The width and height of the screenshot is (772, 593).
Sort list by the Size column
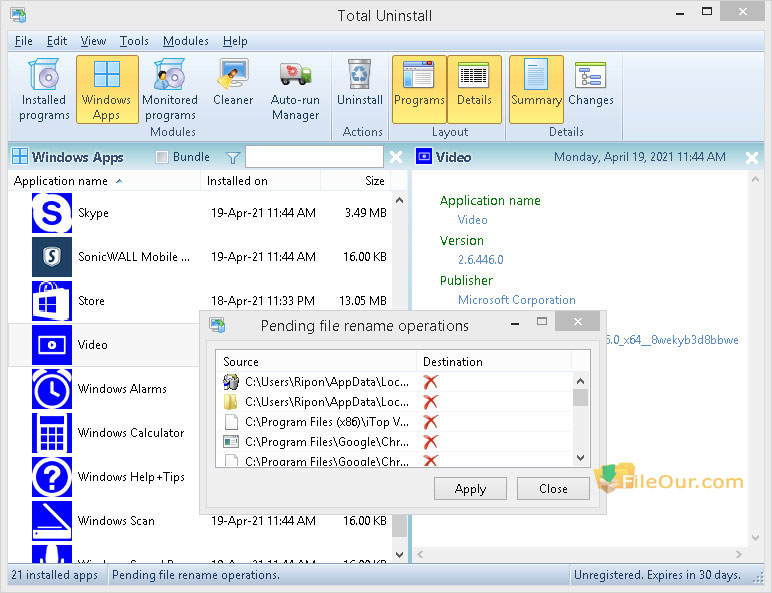pyautogui.click(x=374, y=181)
